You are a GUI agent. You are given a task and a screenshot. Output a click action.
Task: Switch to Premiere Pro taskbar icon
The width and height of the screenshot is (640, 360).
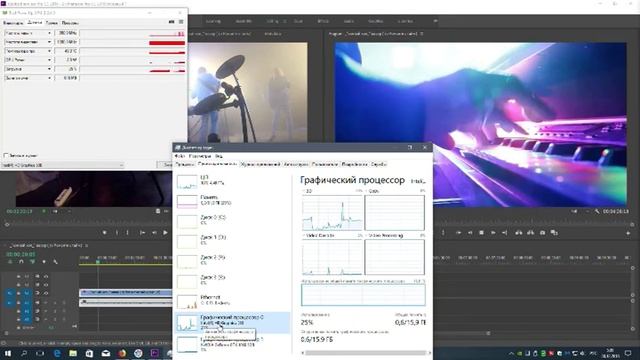155,353
